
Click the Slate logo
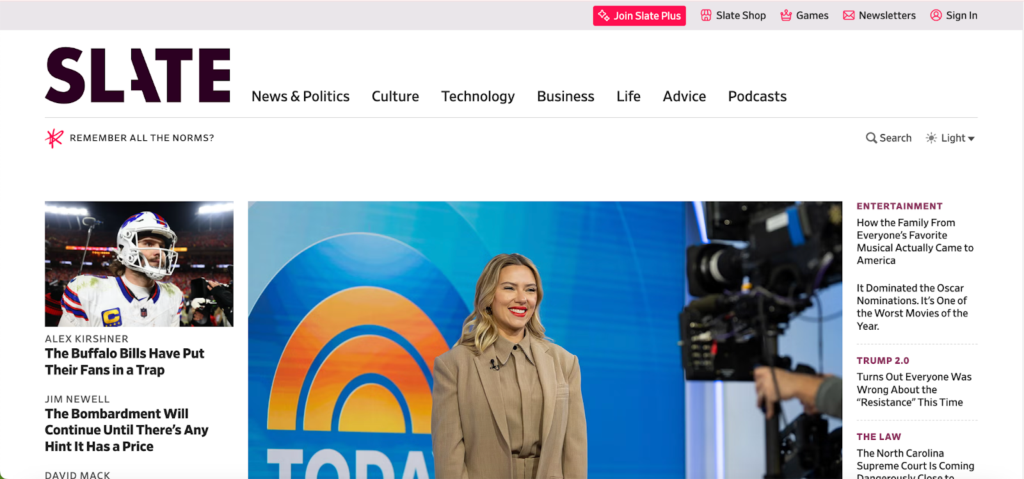click(138, 75)
